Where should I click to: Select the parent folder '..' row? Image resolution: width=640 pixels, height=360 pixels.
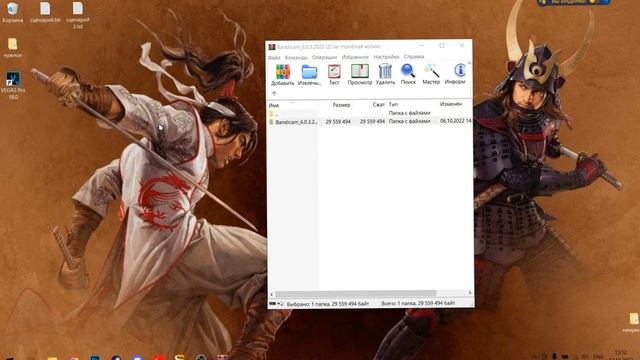(x=370, y=113)
